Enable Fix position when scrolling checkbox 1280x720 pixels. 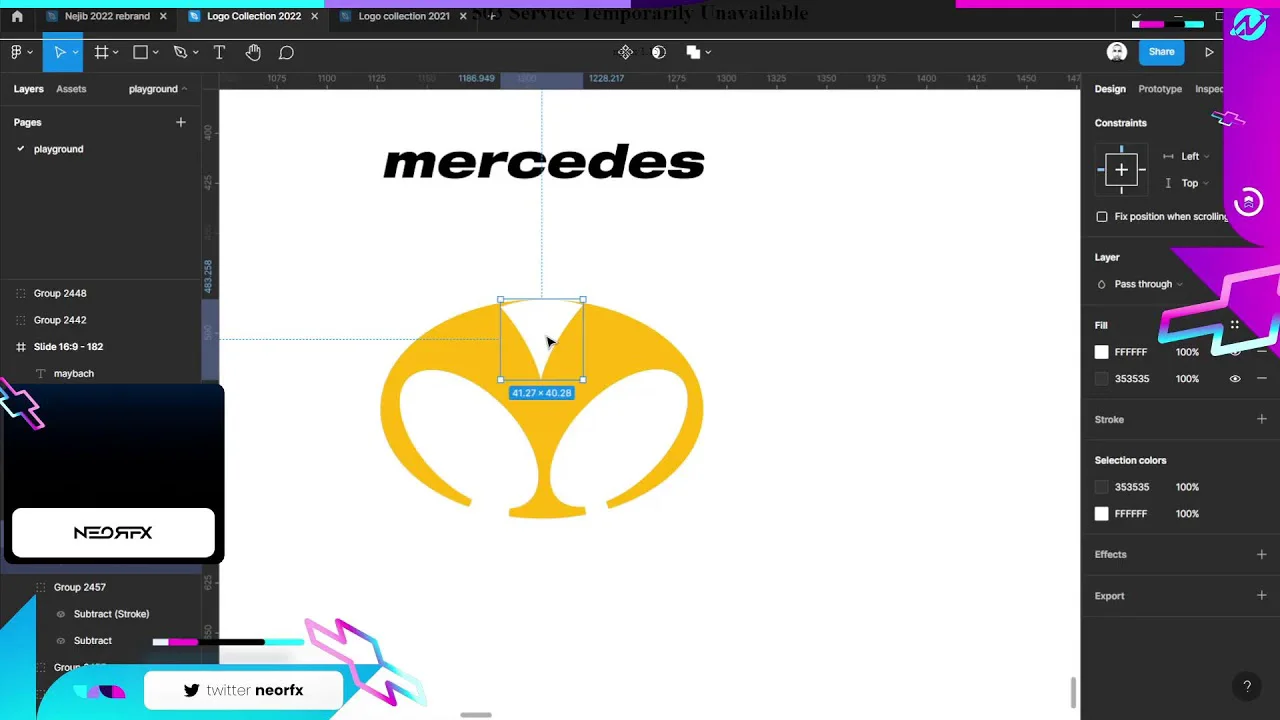[1102, 216]
